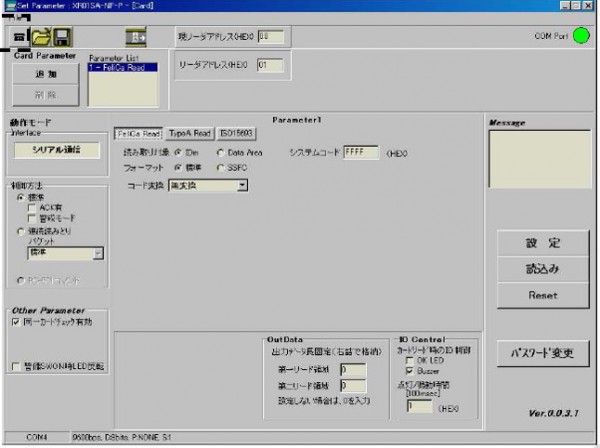Expand the パケット dropdown under 制御方法
600x448 pixels.
98,254
